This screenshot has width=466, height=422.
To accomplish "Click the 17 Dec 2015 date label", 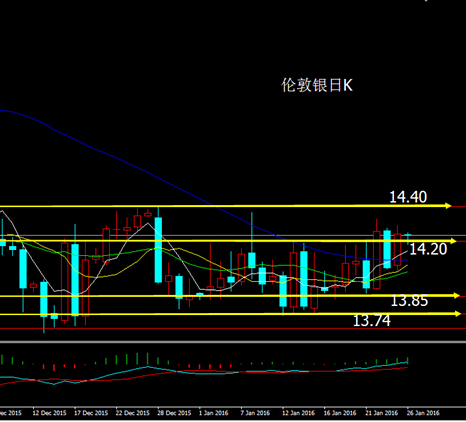I will click(91, 413).
